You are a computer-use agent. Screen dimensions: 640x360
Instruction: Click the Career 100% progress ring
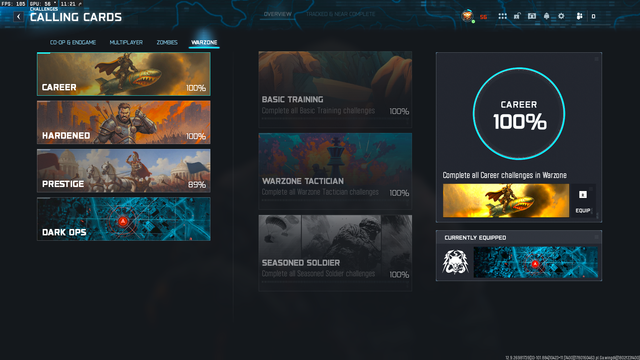(x=519, y=113)
